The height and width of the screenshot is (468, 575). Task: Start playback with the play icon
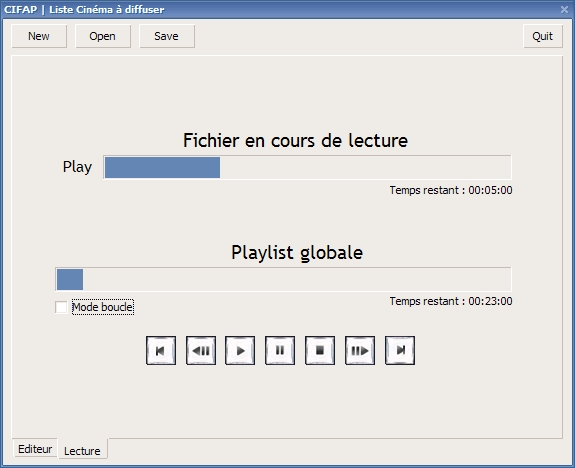(x=240, y=351)
